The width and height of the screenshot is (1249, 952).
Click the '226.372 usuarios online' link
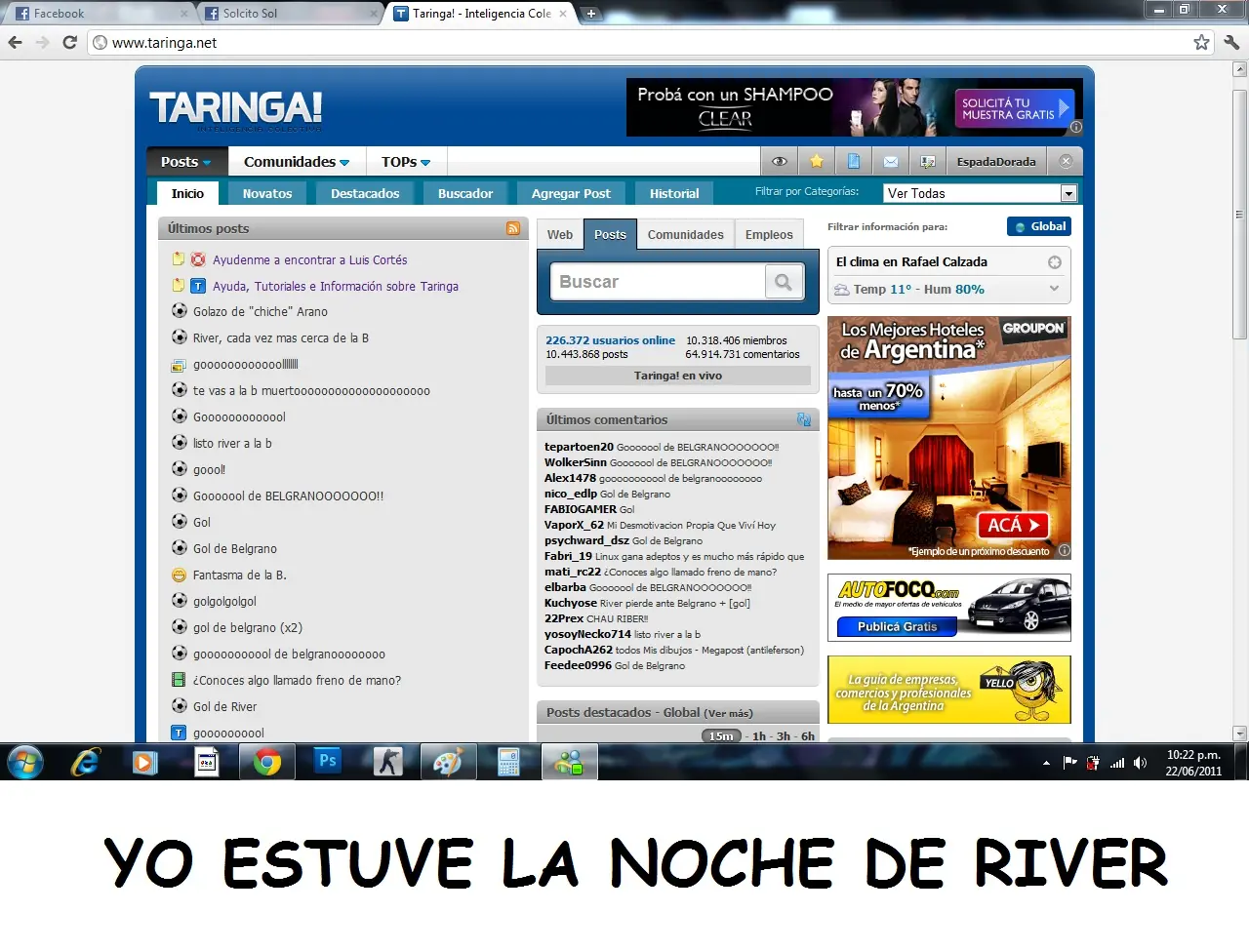coord(610,340)
